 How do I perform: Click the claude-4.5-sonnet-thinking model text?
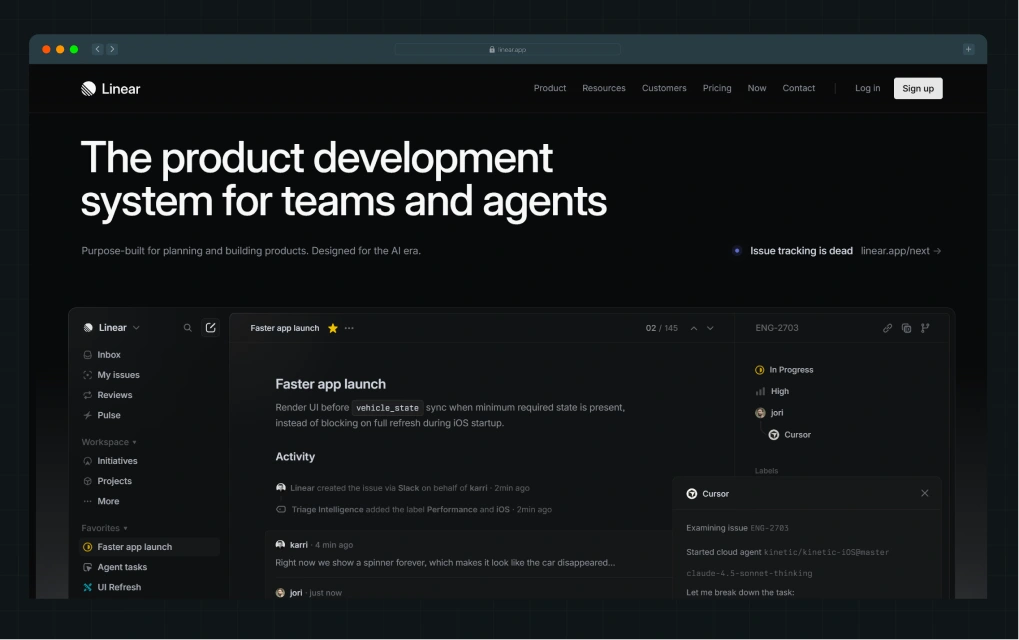click(x=749, y=573)
